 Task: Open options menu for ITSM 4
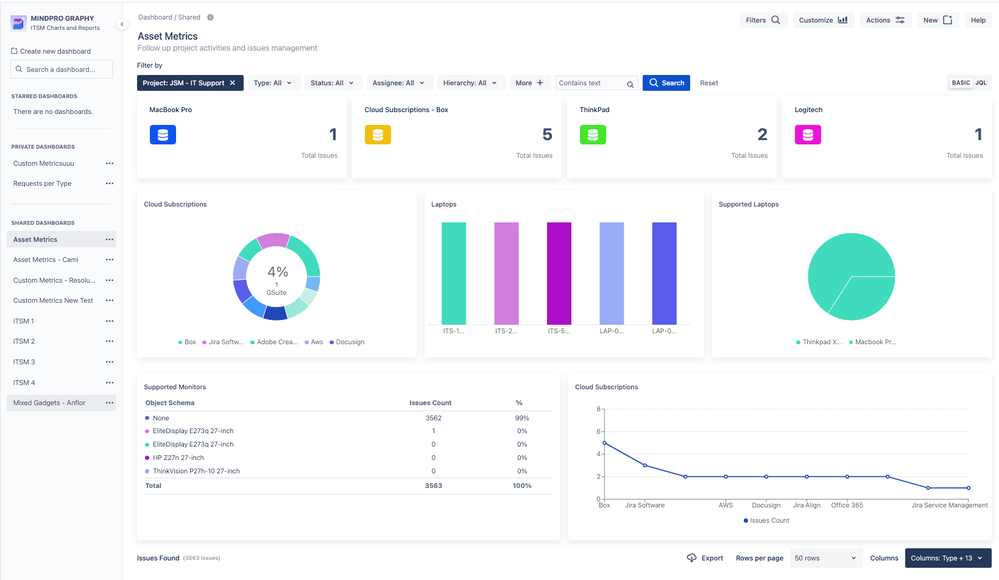[x=110, y=382]
